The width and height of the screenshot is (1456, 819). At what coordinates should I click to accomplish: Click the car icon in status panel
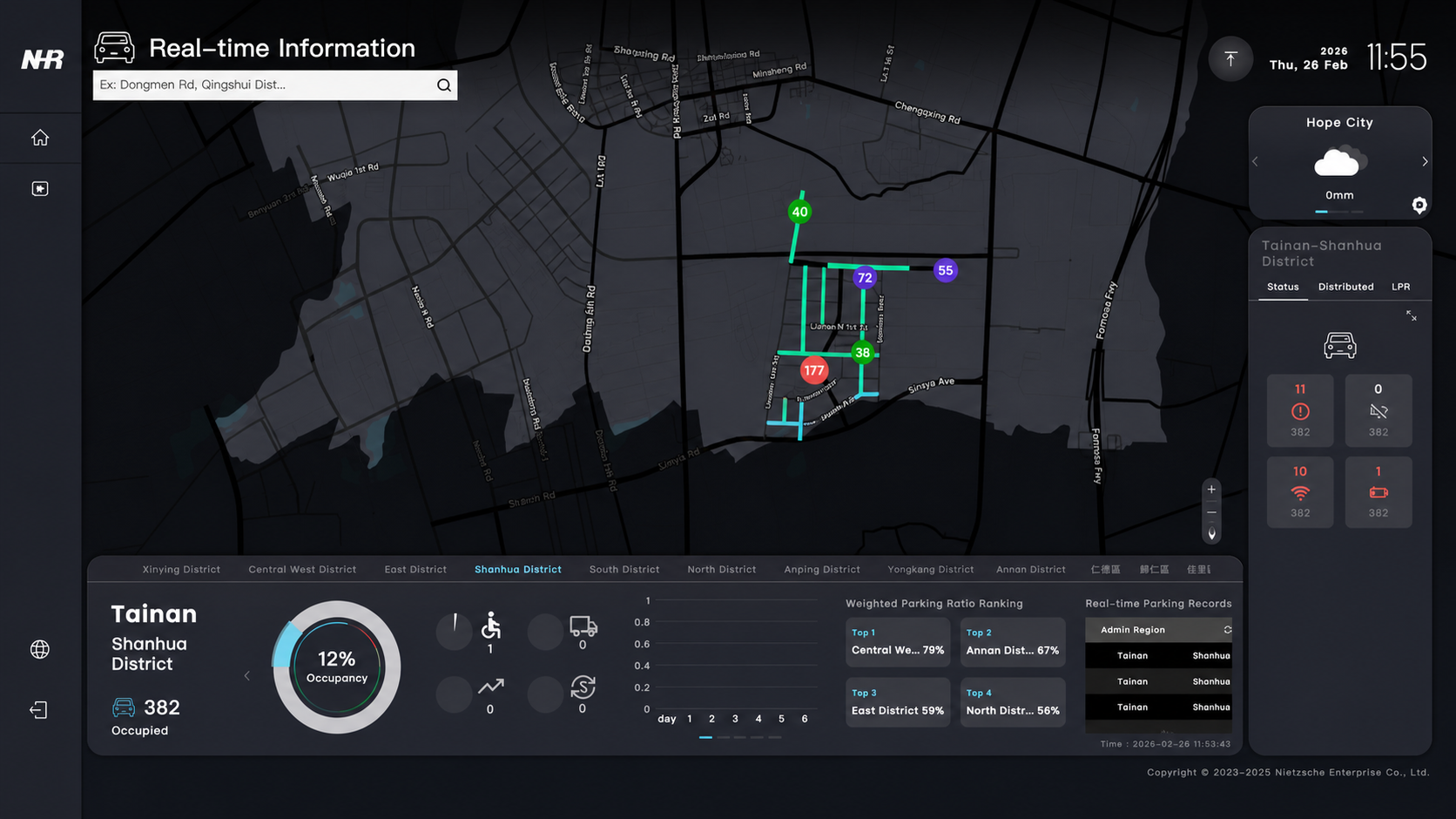[x=1340, y=346]
